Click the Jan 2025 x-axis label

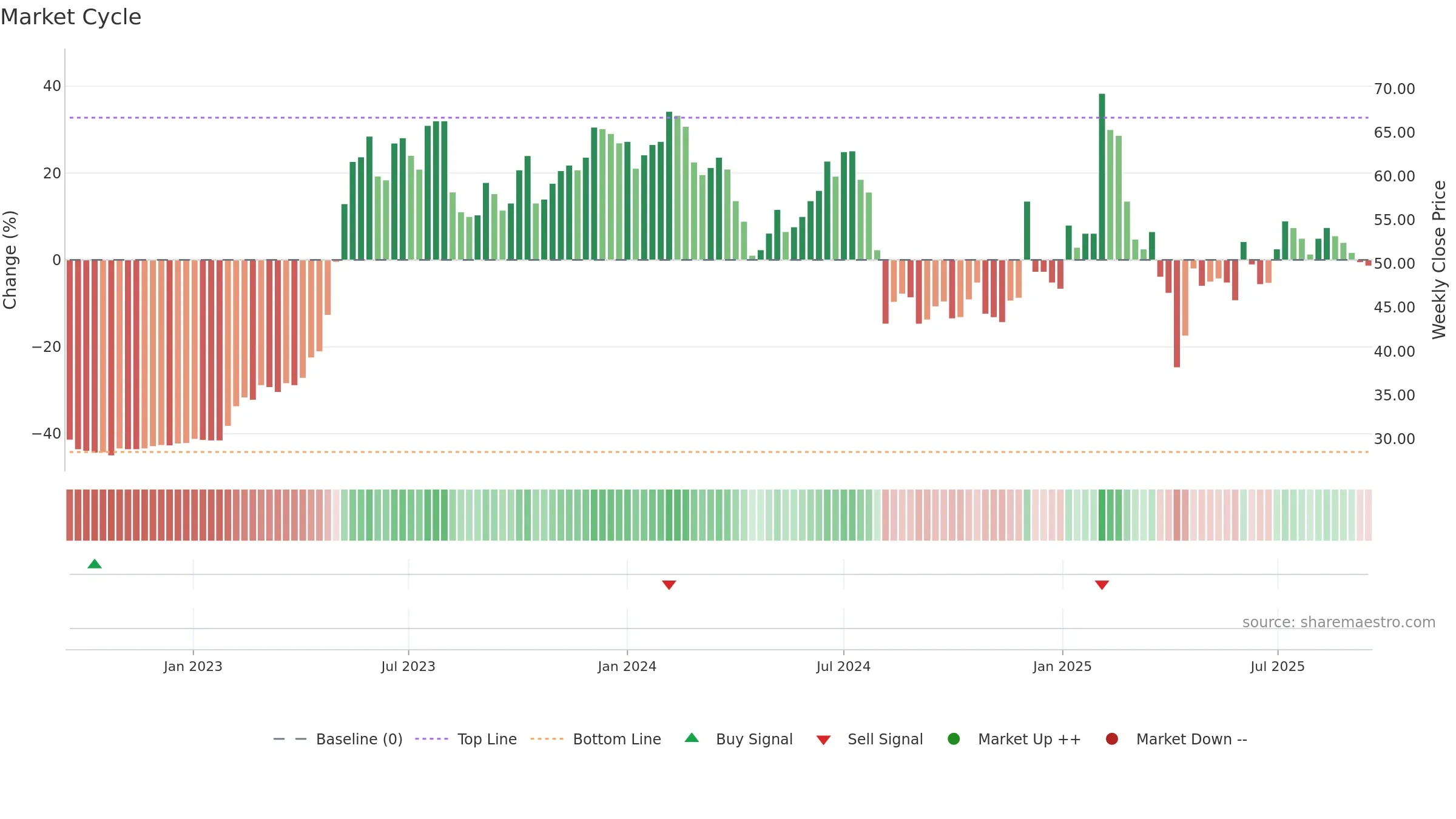point(1062,666)
